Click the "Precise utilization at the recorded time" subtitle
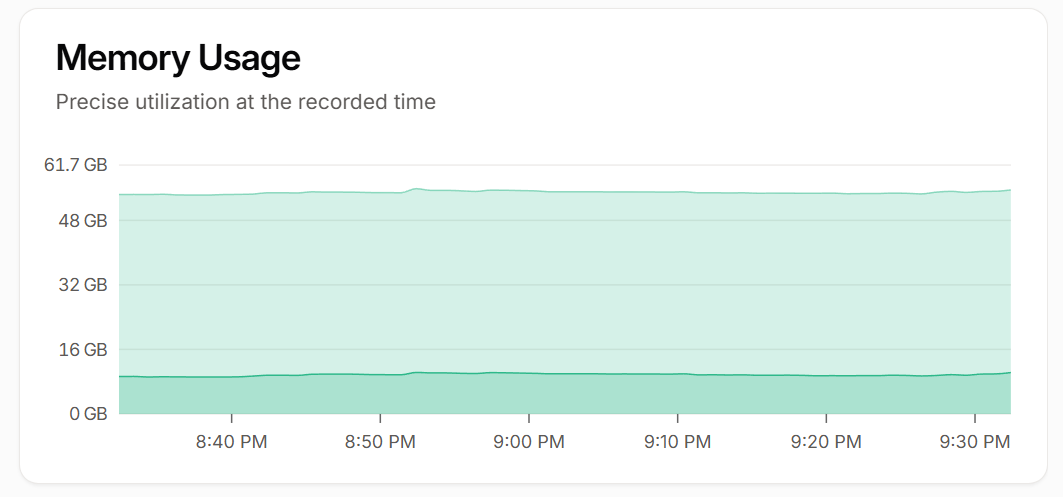Viewport: 1063px width, 497px height. (x=245, y=102)
